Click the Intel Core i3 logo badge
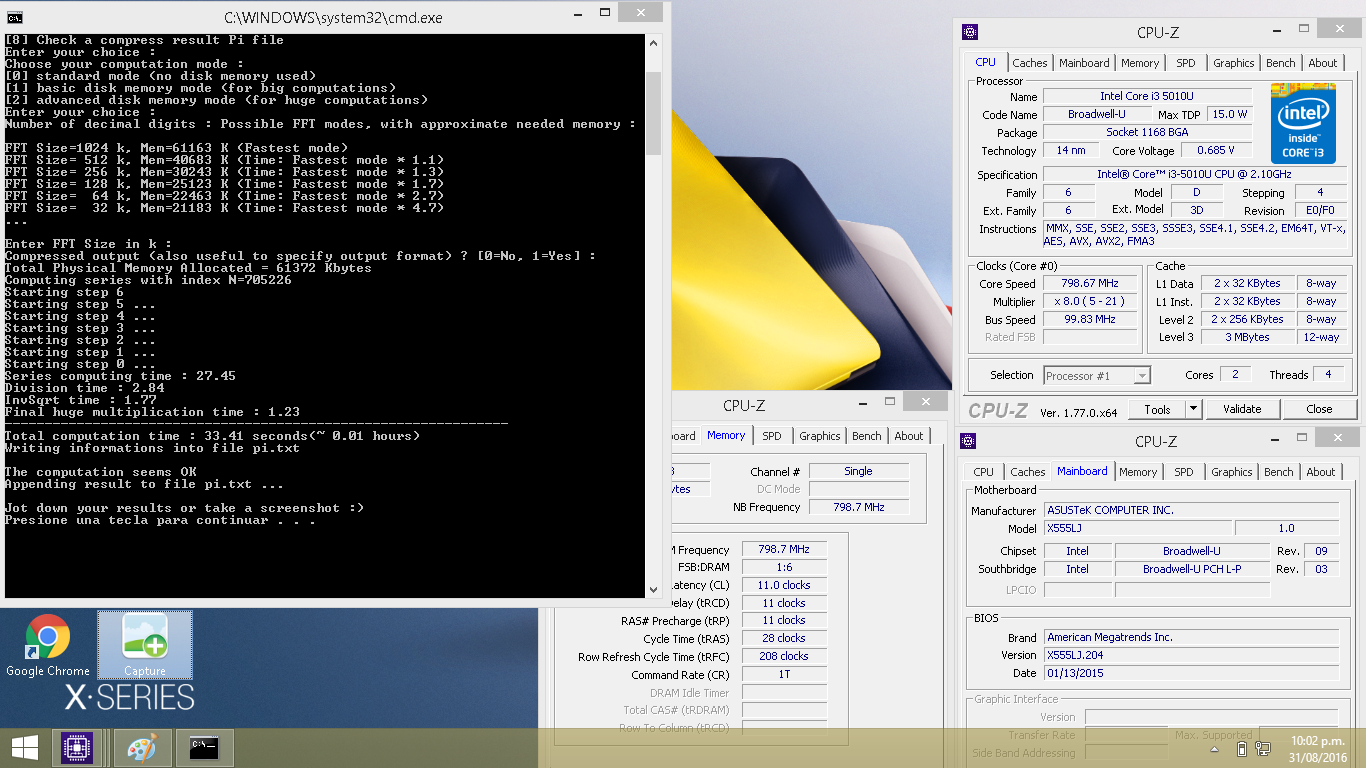The width and height of the screenshot is (1366, 768). tap(1303, 123)
